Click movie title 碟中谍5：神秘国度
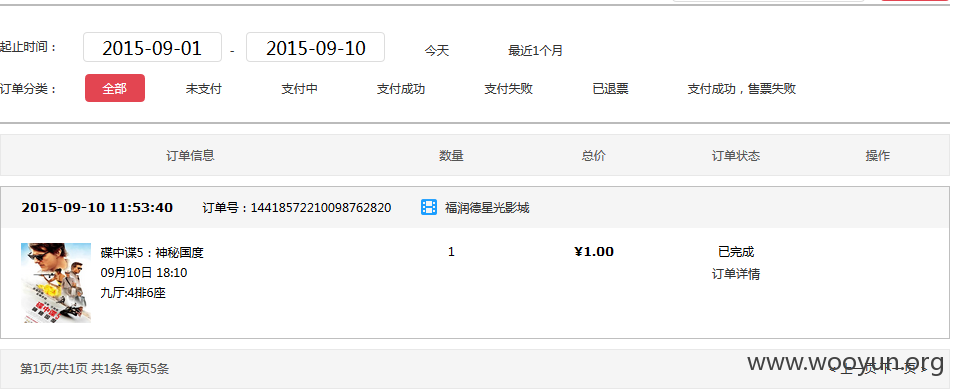953x391 pixels. point(152,253)
